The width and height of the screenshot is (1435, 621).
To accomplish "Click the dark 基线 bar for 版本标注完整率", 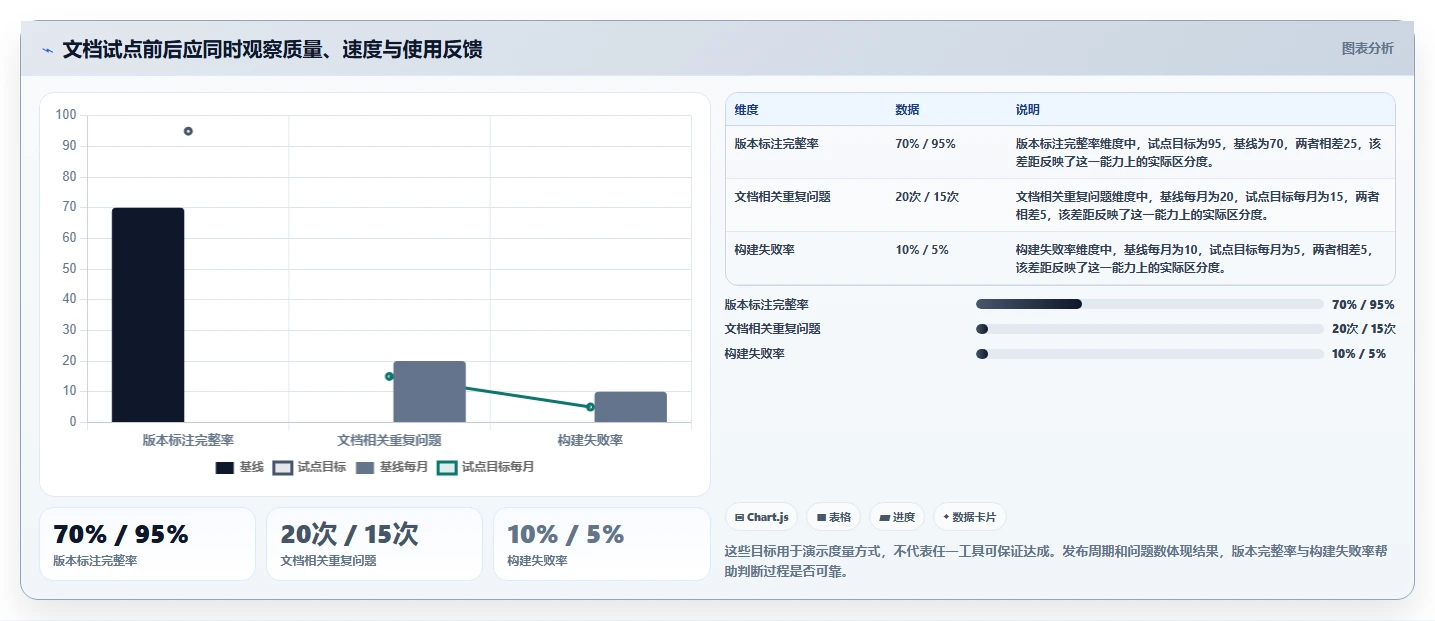I will coord(148,315).
